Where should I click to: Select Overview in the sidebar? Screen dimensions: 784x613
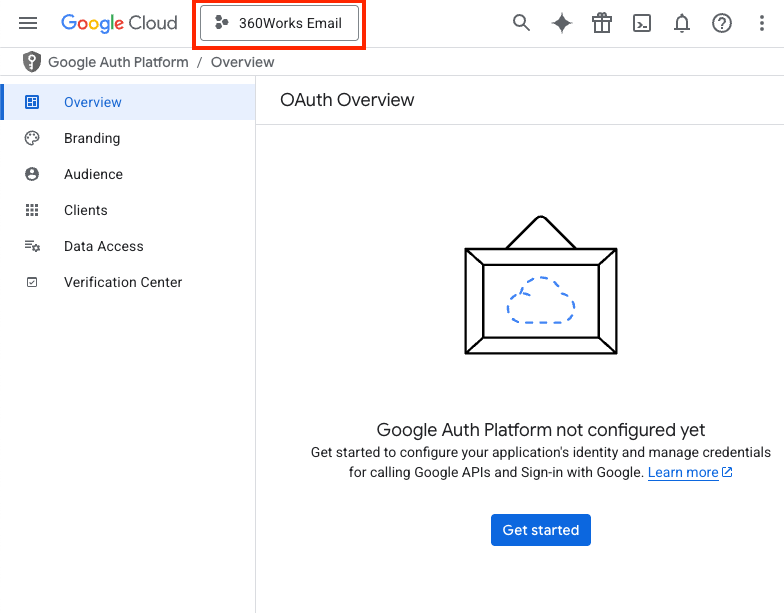pyautogui.click(x=128, y=102)
